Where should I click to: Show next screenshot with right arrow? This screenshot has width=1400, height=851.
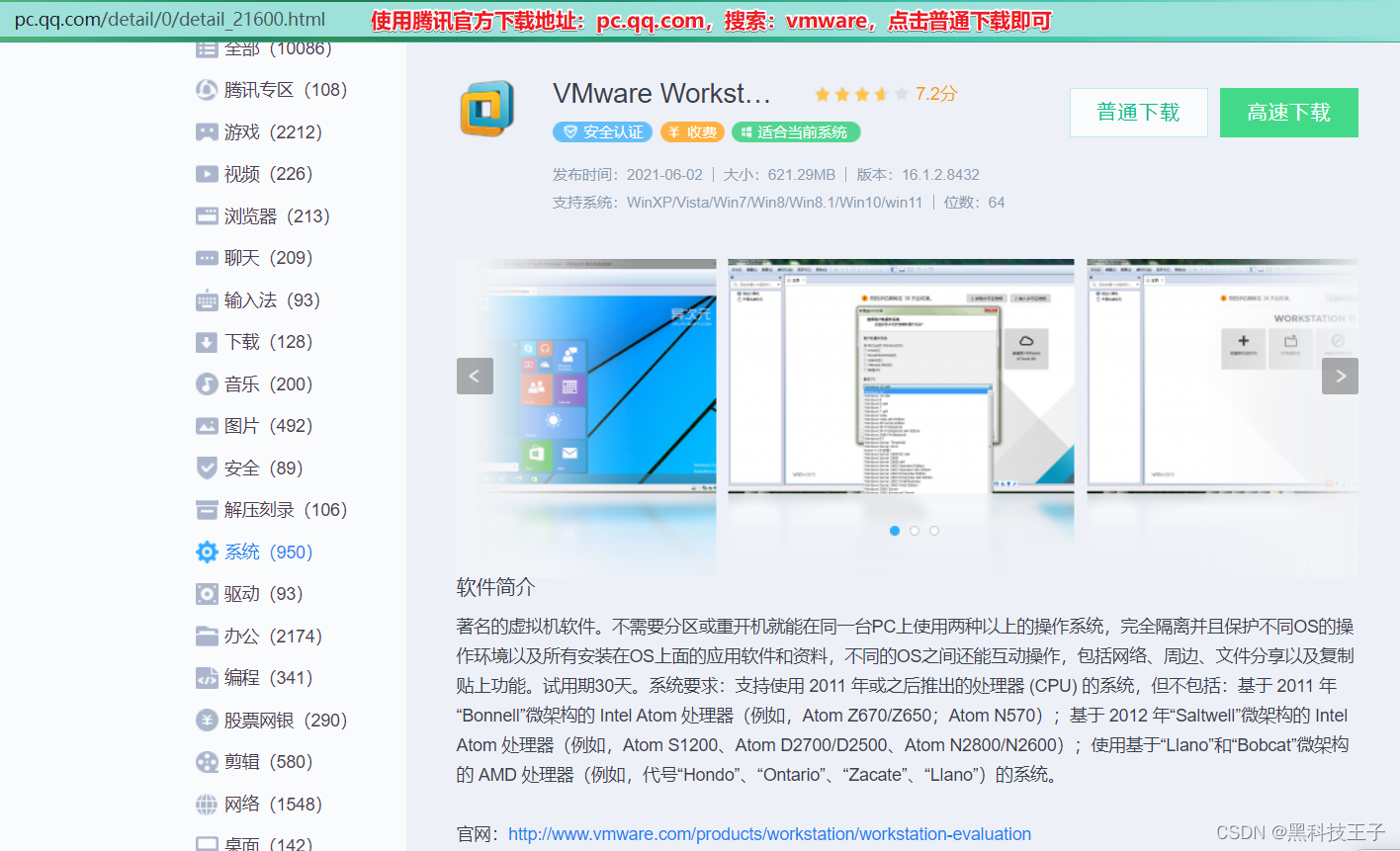tap(1340, 376)
